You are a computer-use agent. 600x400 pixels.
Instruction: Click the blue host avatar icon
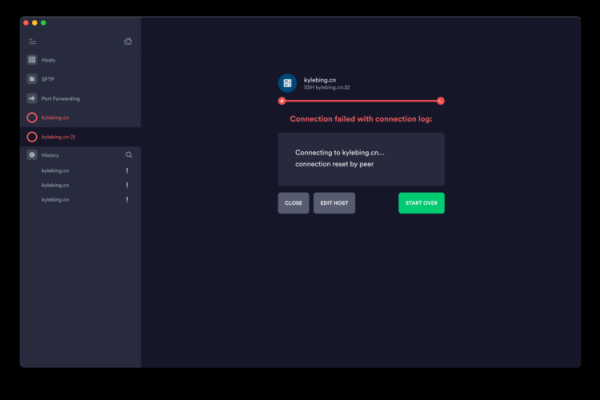click(x=287, y=83)
